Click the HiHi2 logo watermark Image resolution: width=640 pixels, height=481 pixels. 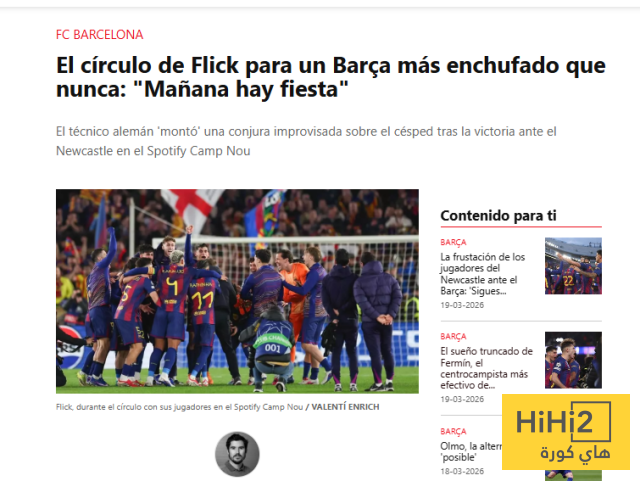pos(566,432)
